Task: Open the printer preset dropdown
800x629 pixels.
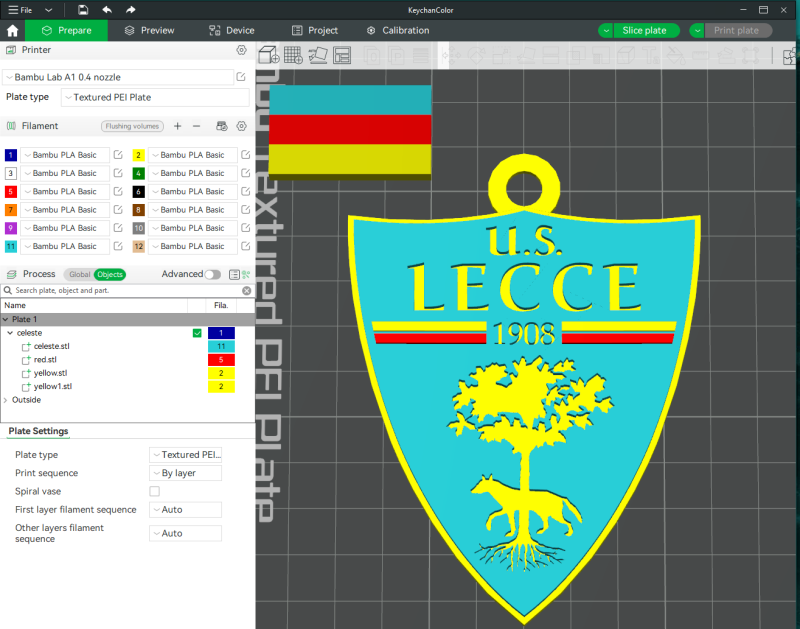Action: click(x=118, y=77)
